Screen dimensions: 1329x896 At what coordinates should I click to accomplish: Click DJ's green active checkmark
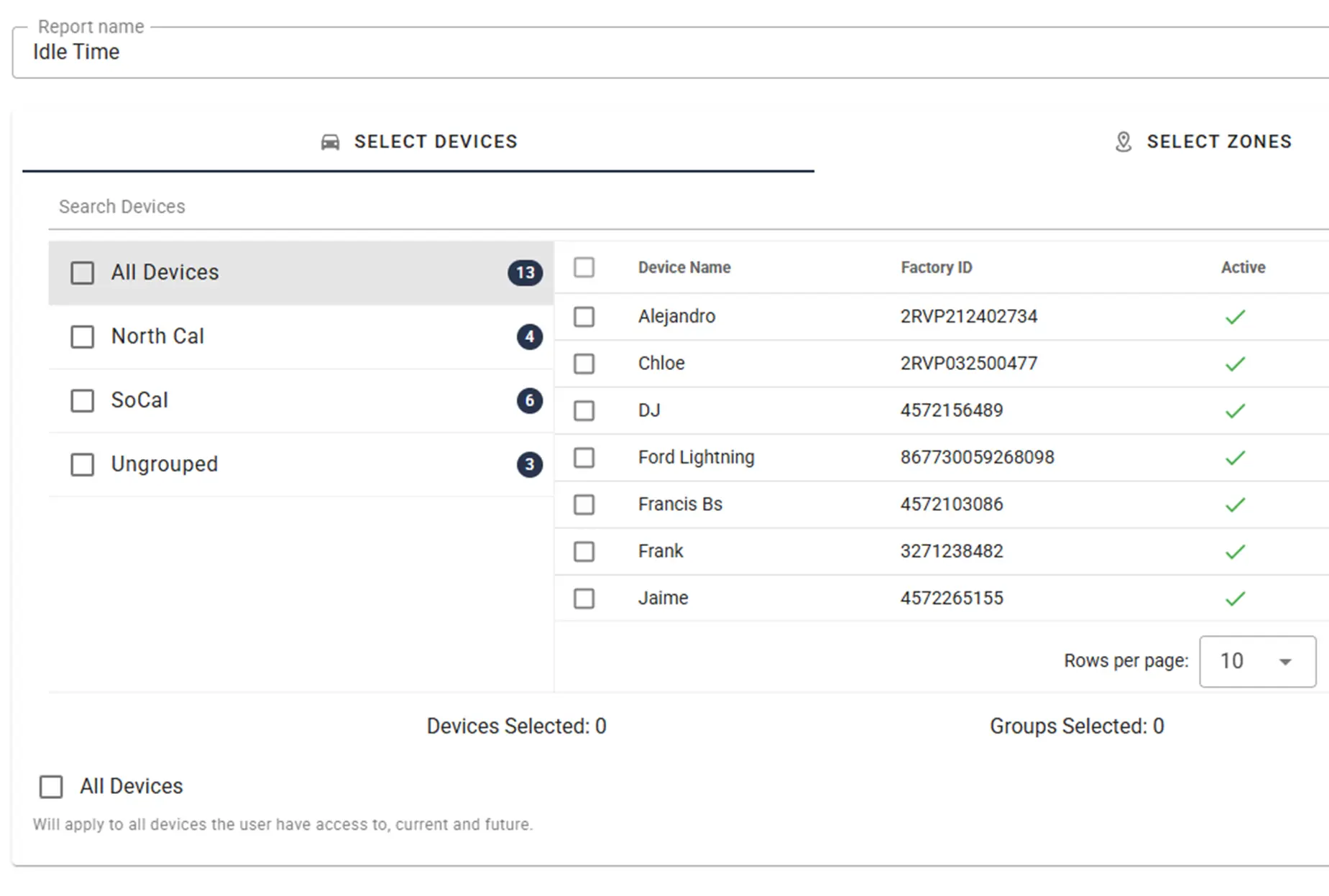point(1235,411)
